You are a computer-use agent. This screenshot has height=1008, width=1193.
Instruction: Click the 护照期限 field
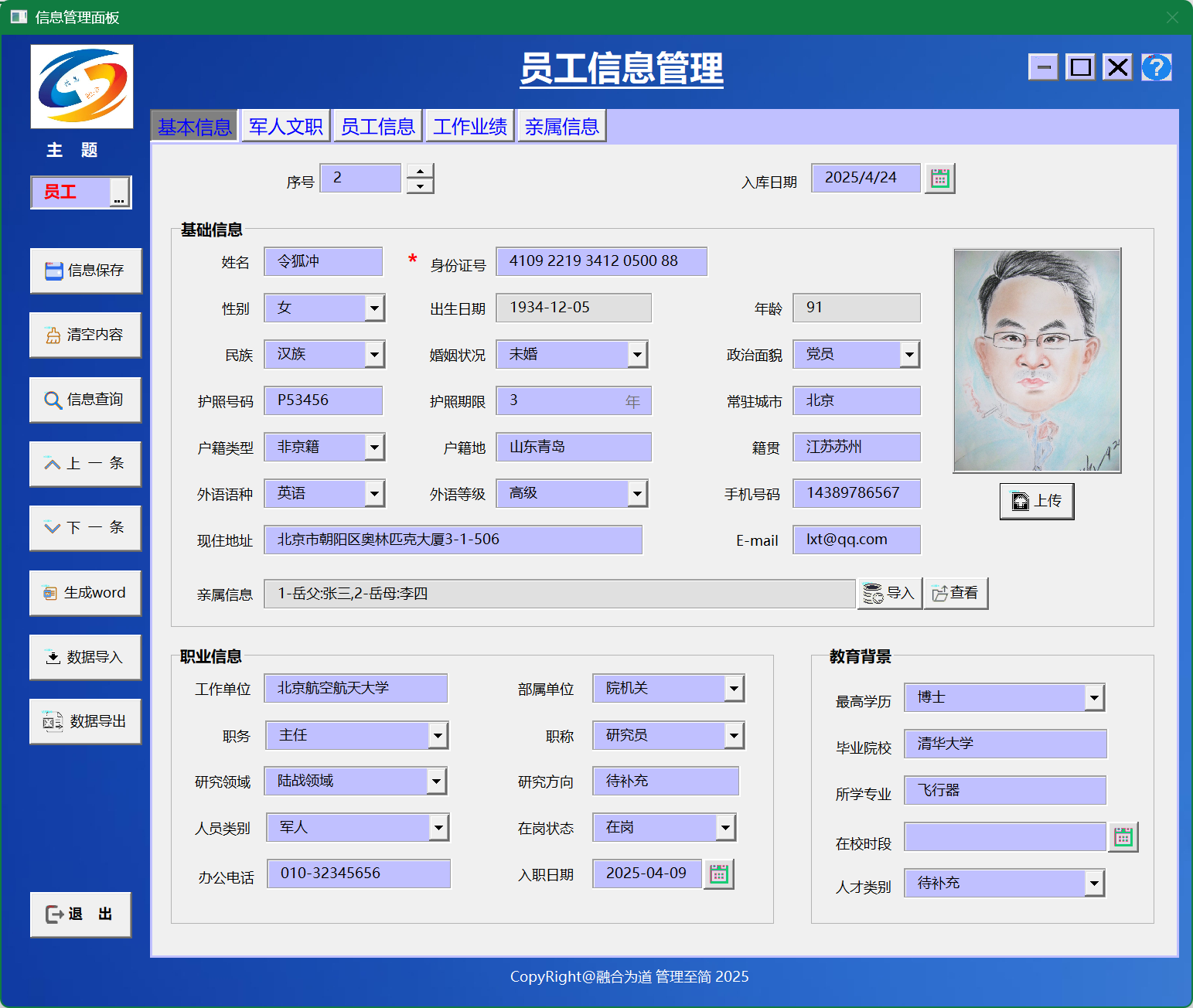(574, 400)
